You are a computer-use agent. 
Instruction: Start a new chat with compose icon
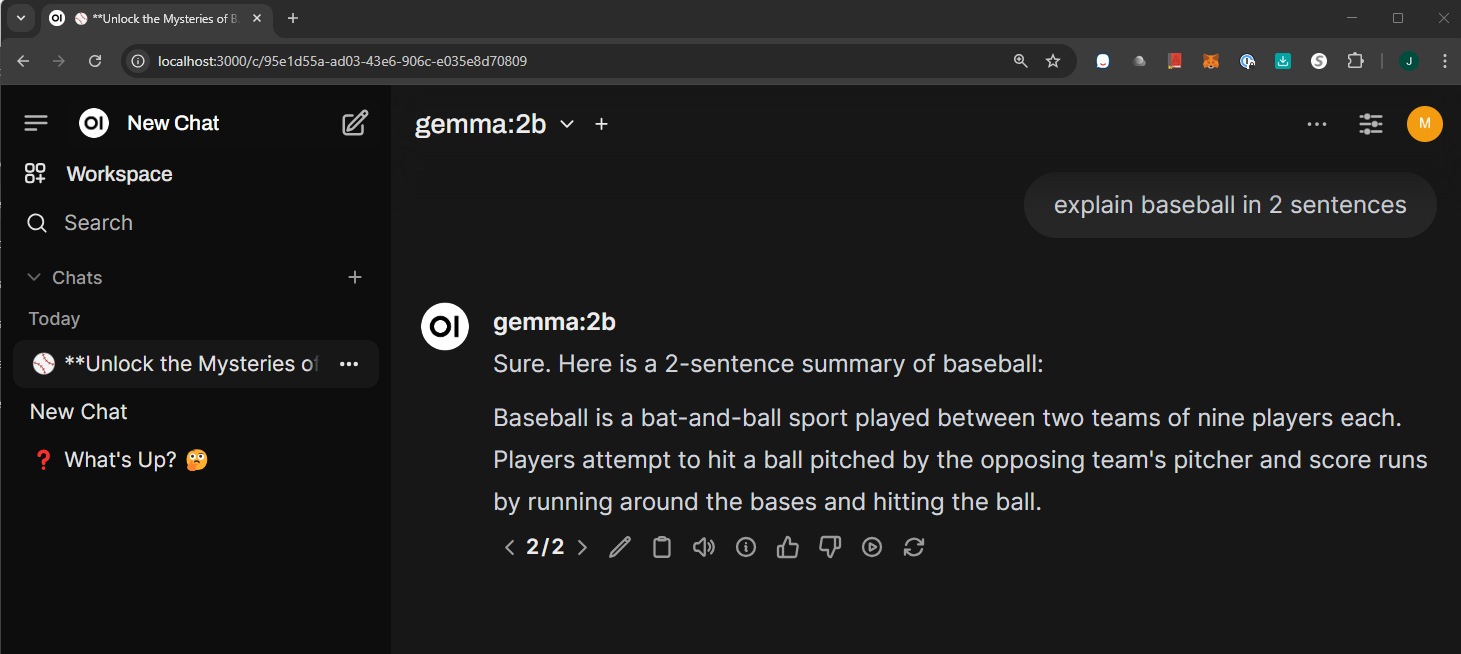(355, 123)
